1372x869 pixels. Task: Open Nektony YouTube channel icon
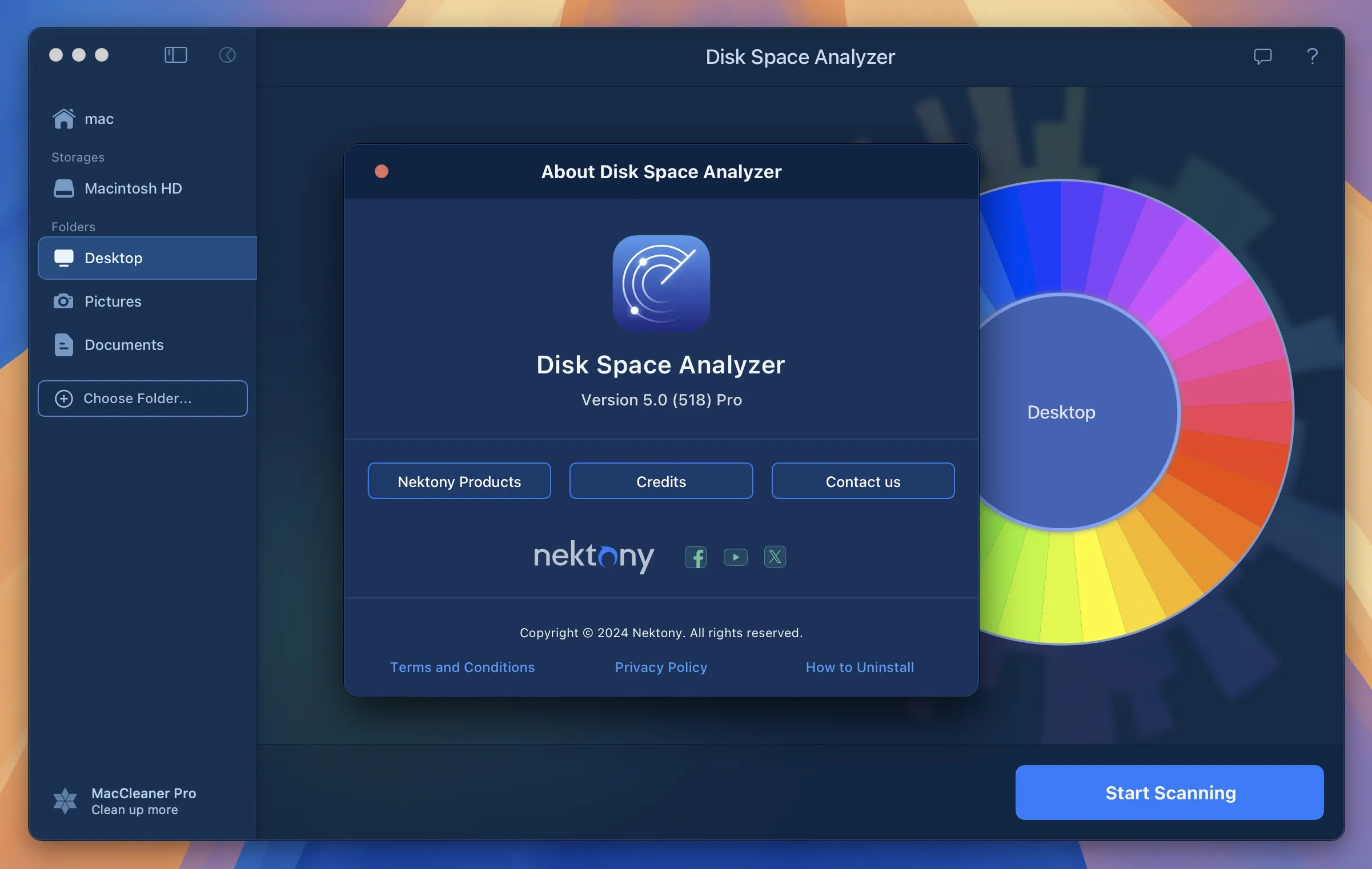tap(735, 557)
